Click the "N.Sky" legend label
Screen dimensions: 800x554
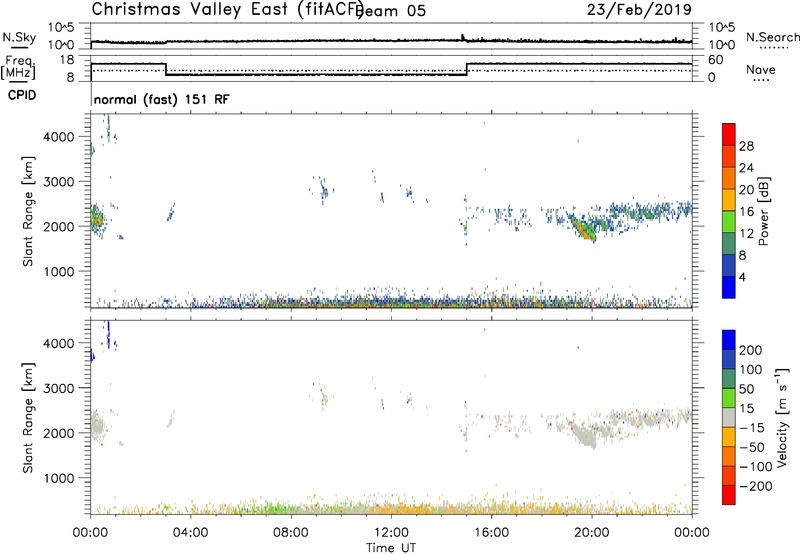pos(19,37)
